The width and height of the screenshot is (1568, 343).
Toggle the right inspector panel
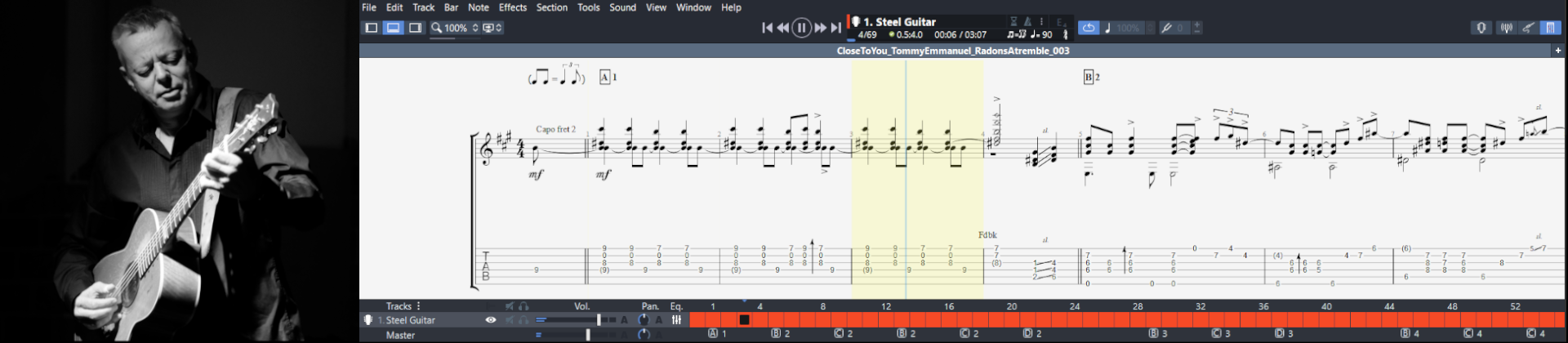coord(415,28)
